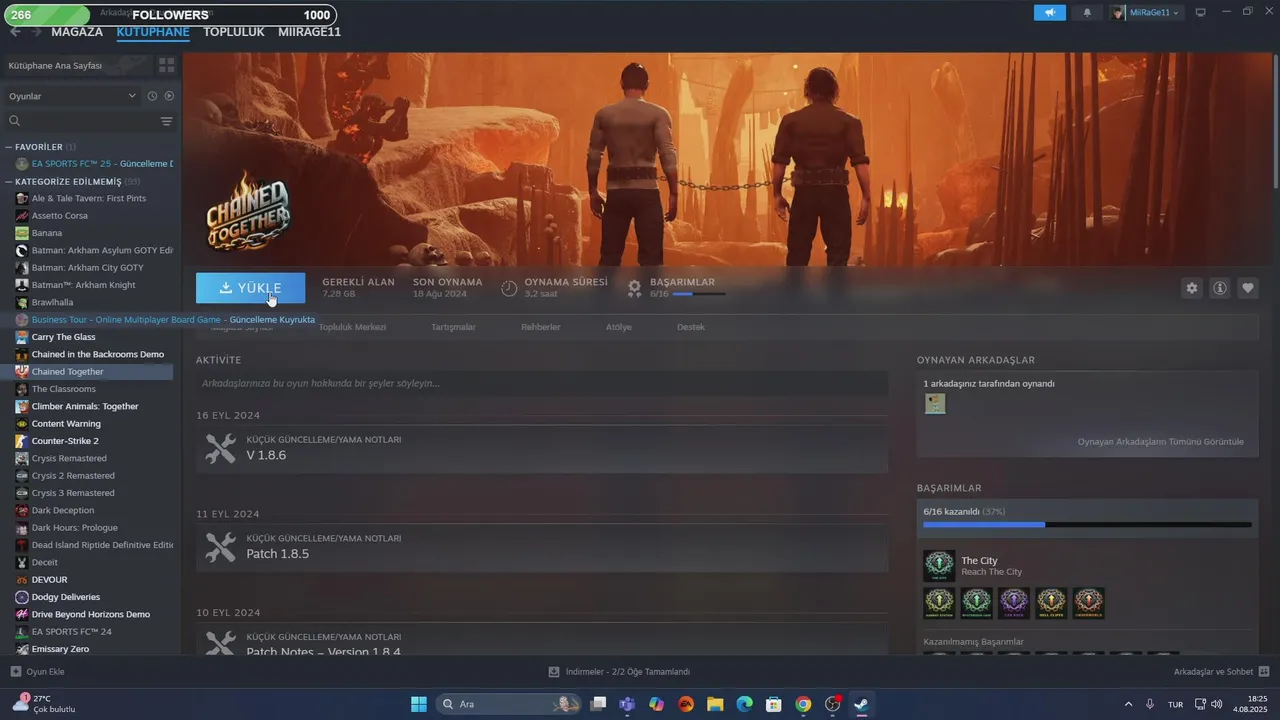
Task: Open the Steam taskbar icon
Action: [x=861, y=704]
